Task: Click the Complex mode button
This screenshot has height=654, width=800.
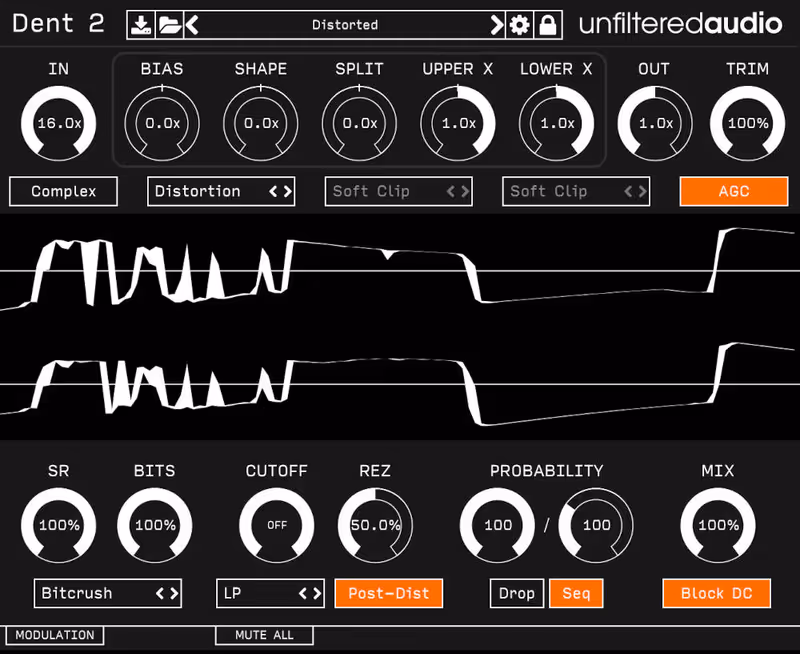Action: [62, 191]
